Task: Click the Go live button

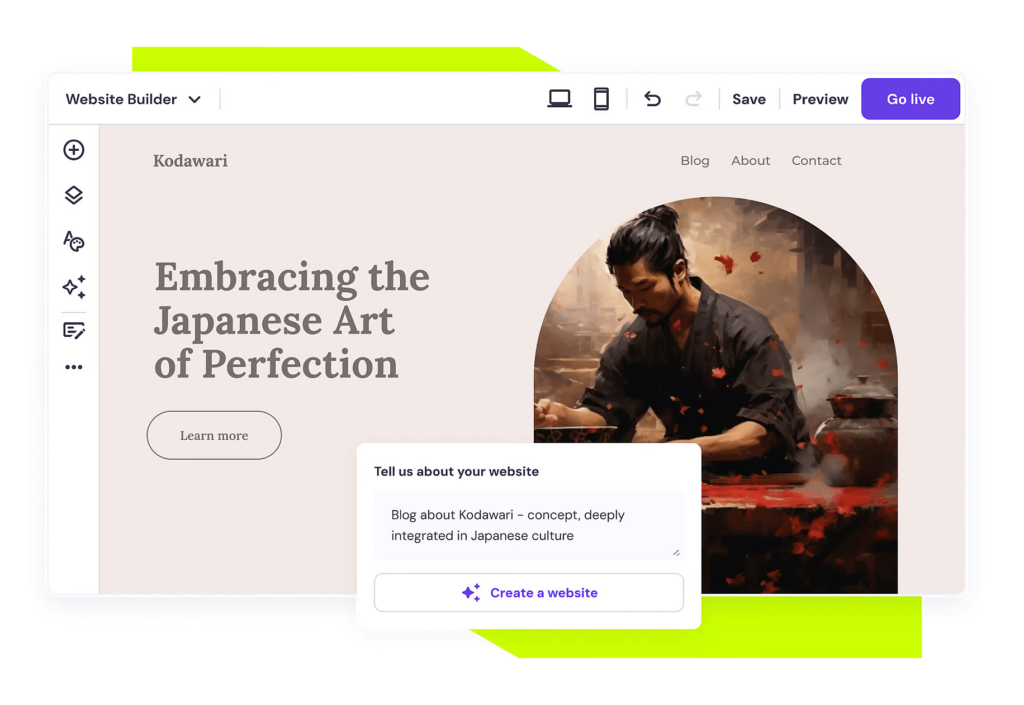Action: (910, 98)
